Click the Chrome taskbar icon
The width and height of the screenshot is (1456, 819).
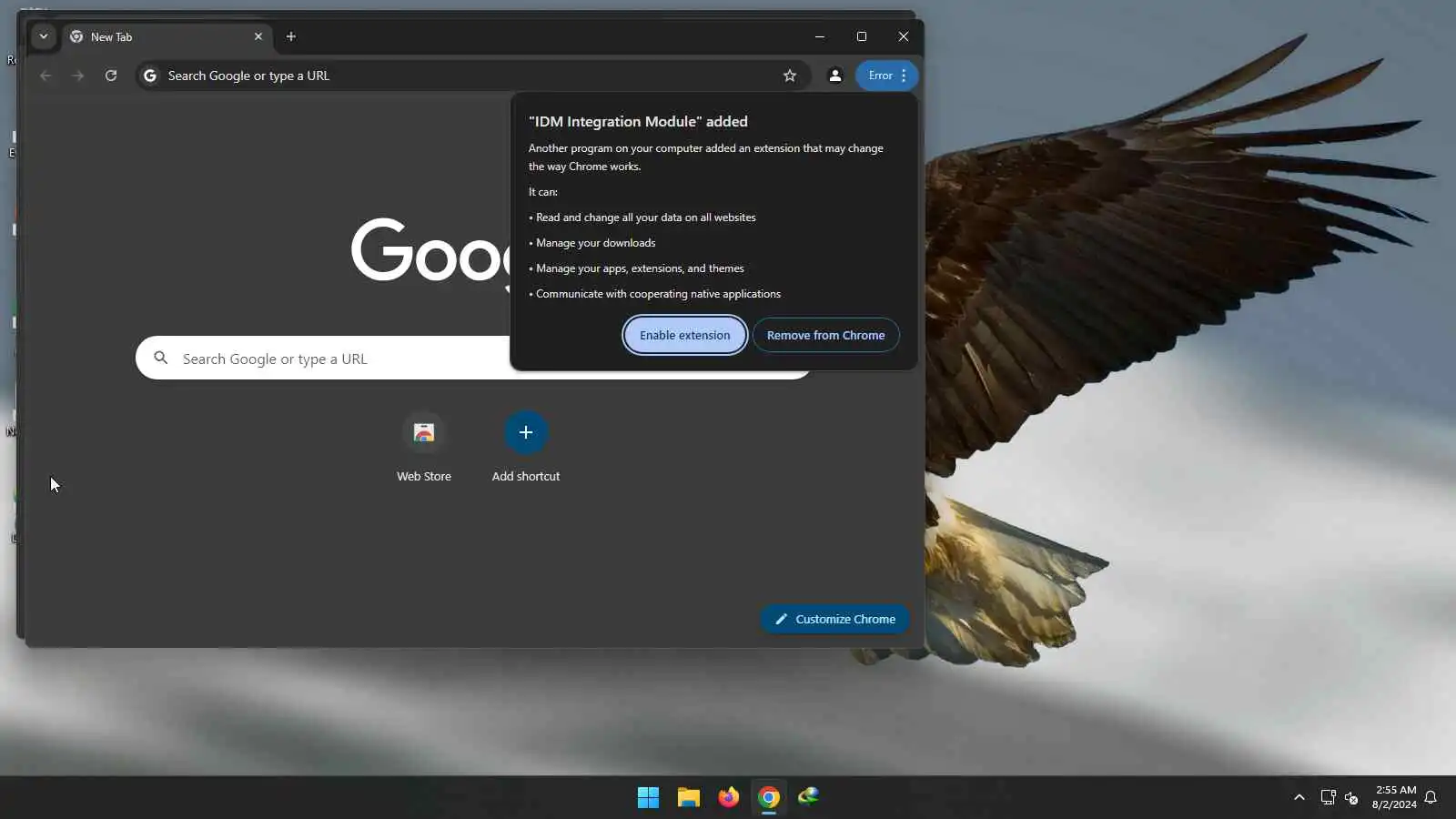click(x=769, y=798)
